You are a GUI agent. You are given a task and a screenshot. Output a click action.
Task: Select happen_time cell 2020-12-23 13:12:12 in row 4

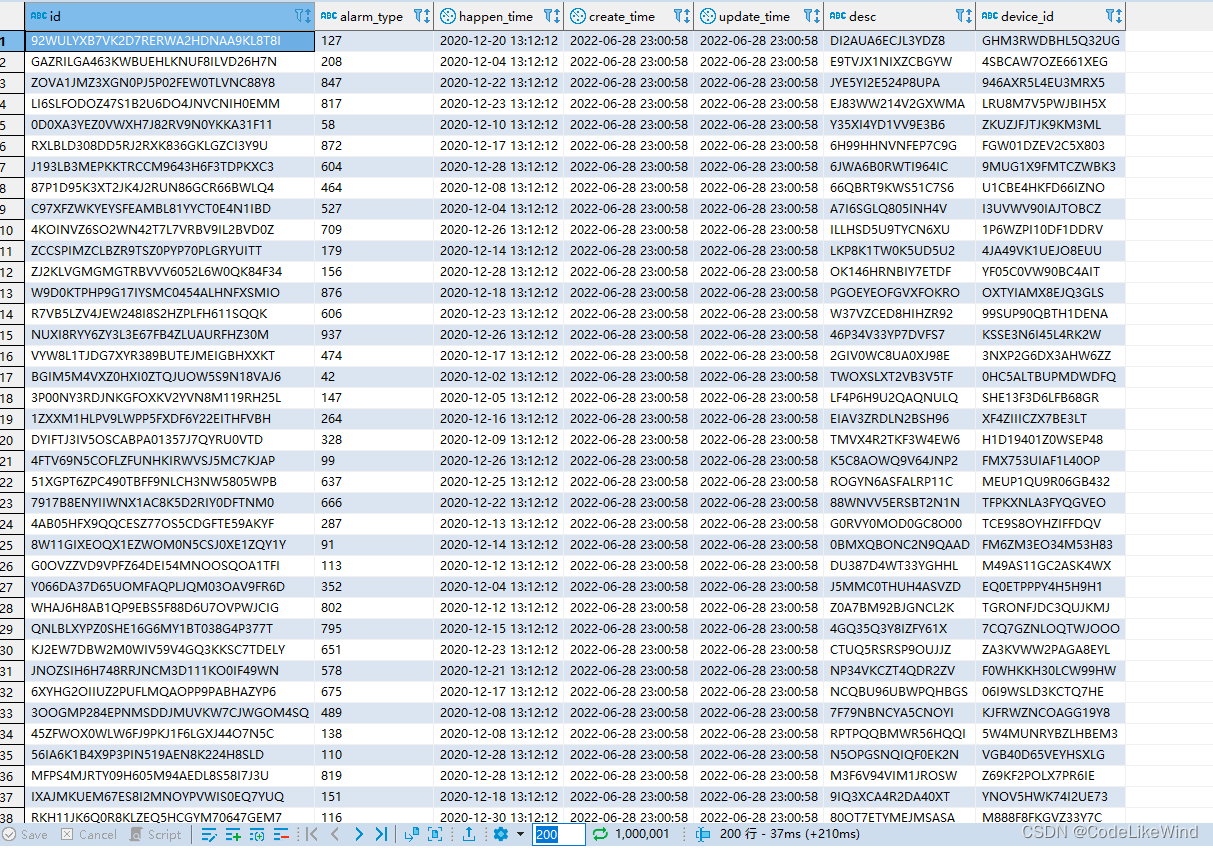coord(499,104)
